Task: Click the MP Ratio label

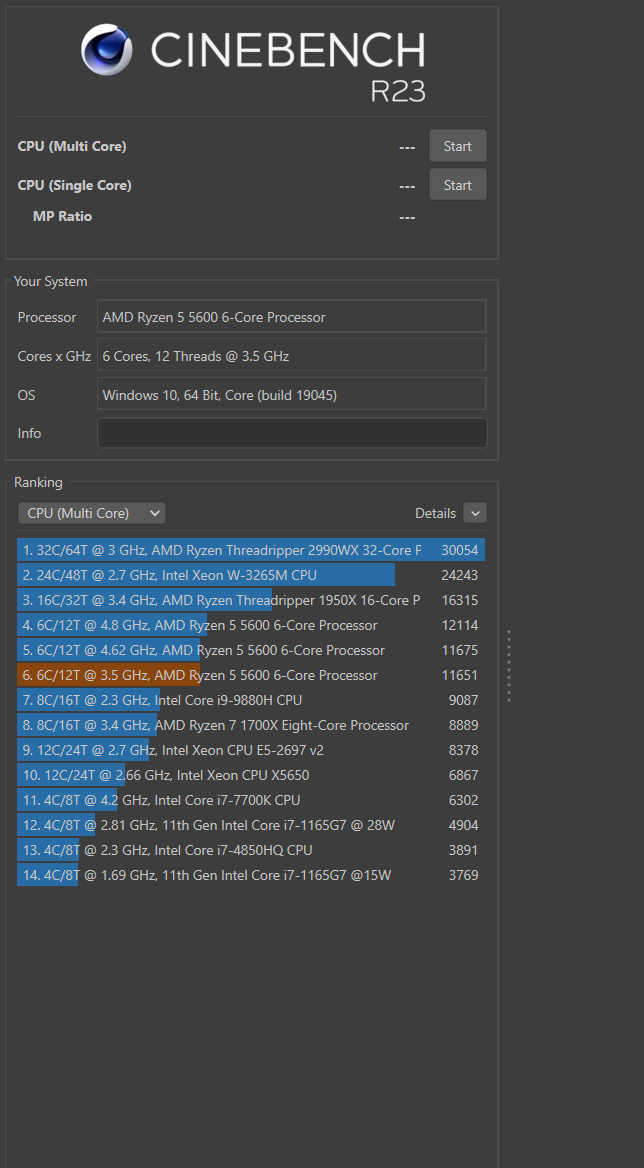Action: click(63, 216)
